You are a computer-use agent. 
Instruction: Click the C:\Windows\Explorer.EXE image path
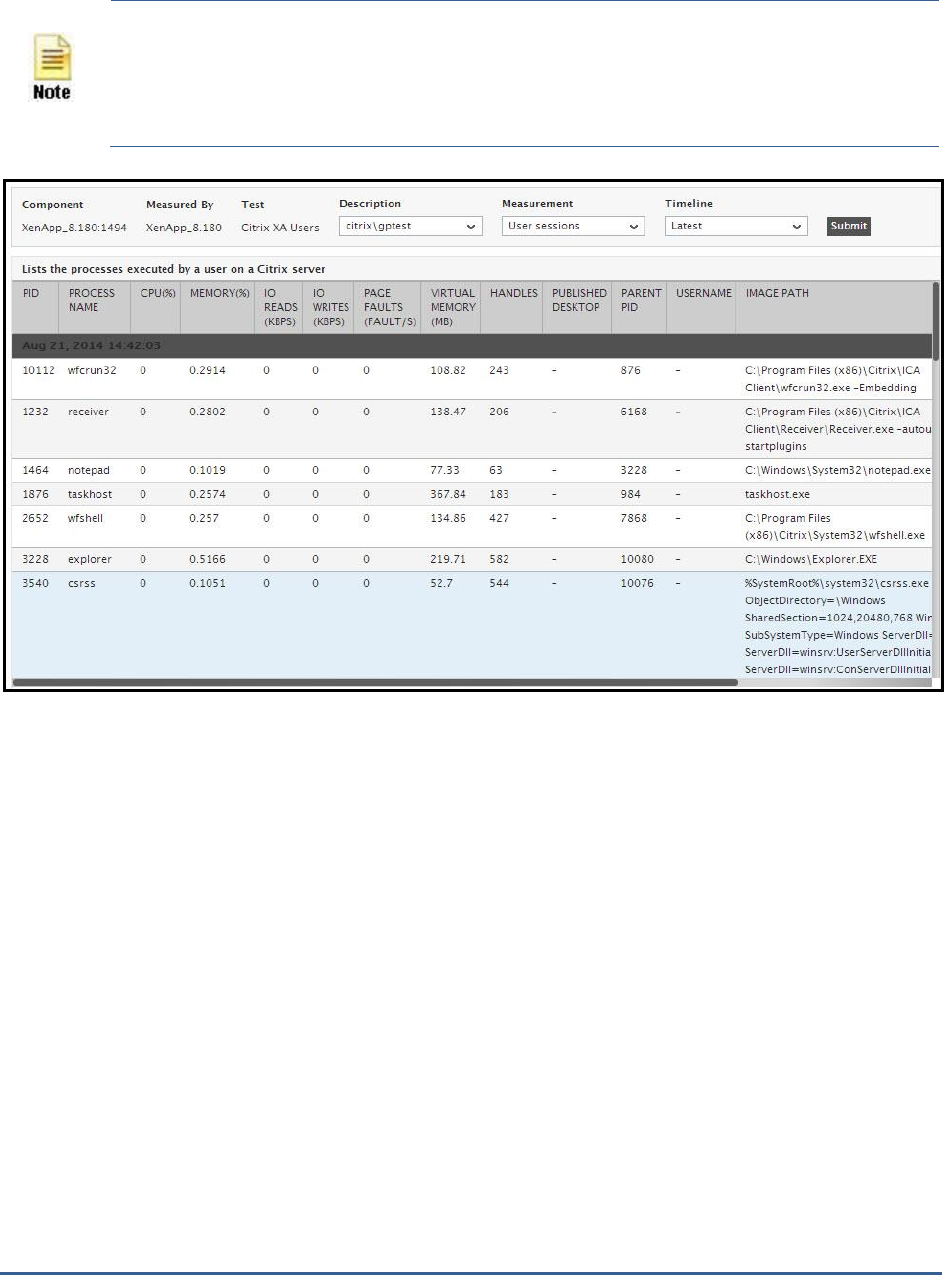811,559
